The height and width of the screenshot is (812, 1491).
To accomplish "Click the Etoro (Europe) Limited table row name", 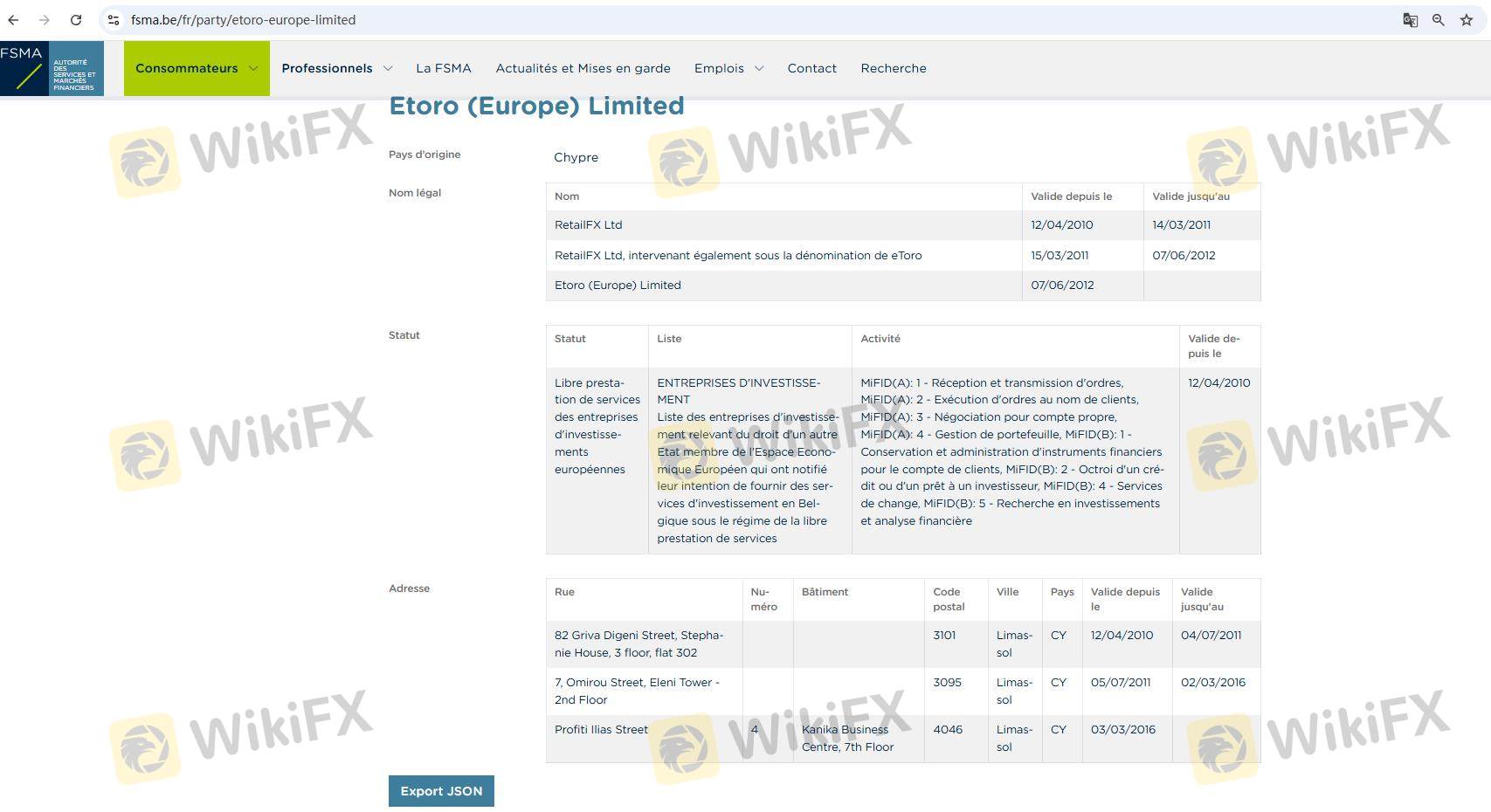I will [x=618, y=286].
